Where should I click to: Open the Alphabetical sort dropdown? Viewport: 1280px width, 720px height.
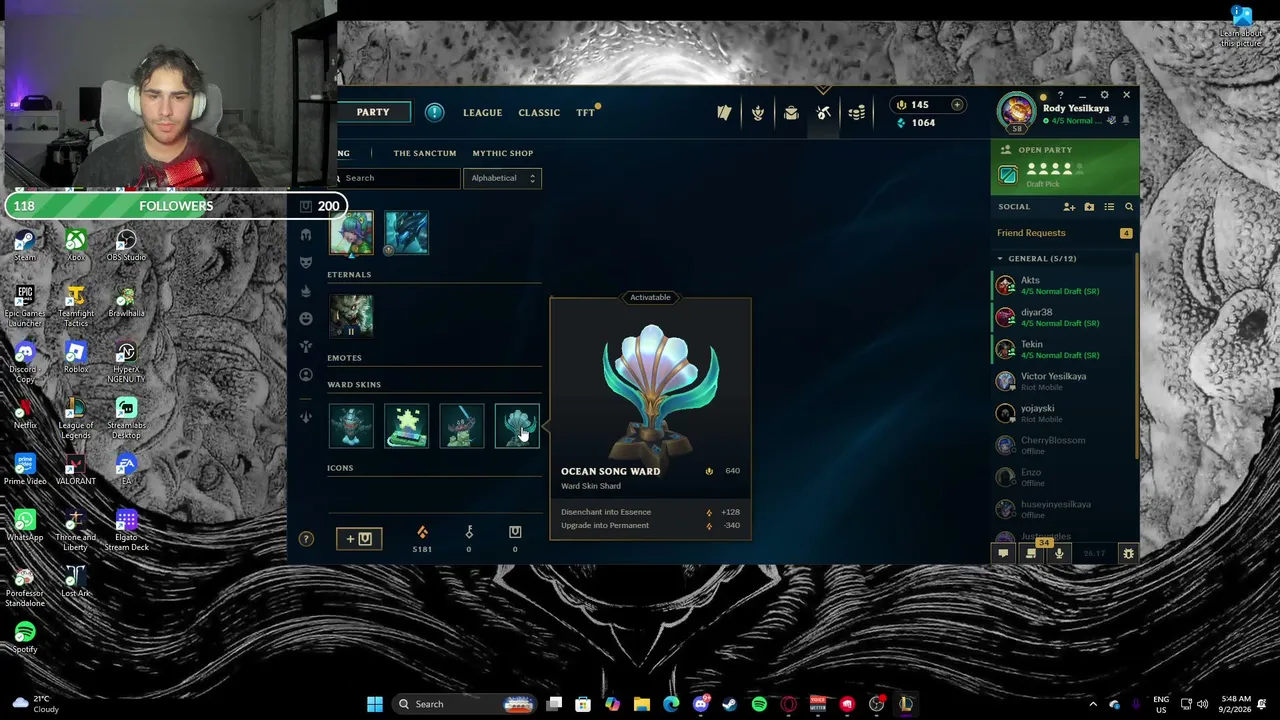pos(503,178)
